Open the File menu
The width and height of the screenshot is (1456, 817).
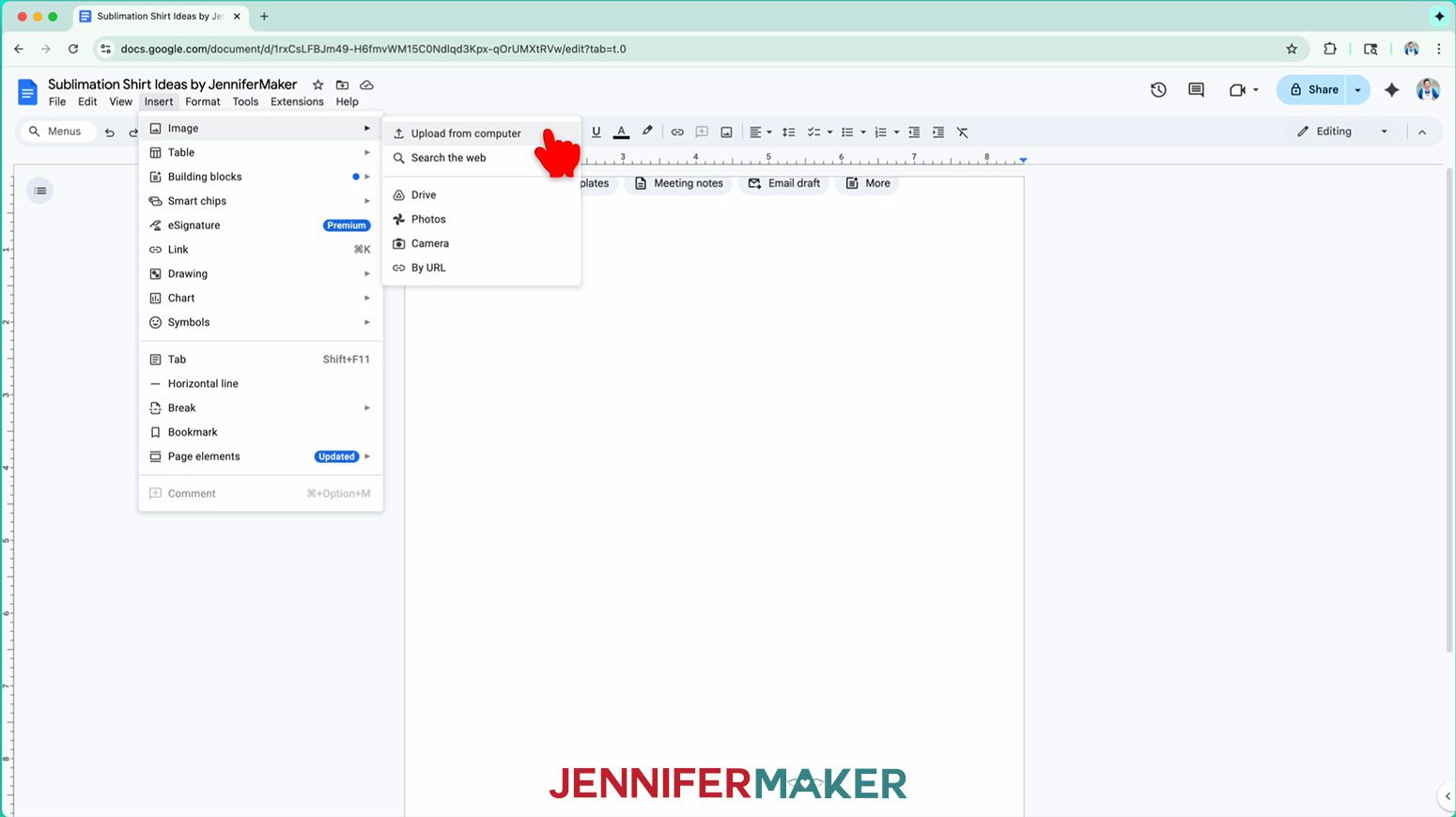57,102
